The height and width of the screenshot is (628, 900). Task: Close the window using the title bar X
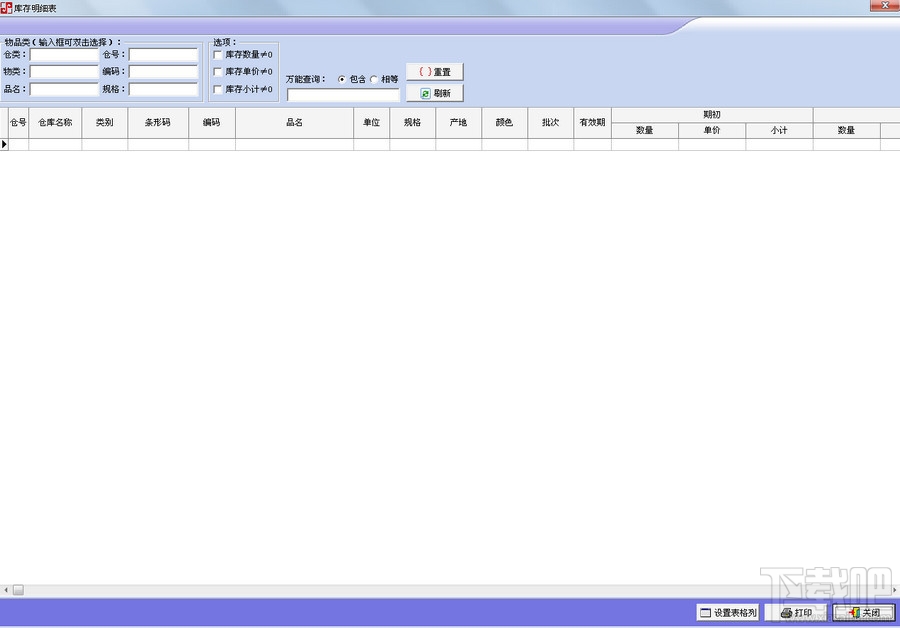coord(885,5)
